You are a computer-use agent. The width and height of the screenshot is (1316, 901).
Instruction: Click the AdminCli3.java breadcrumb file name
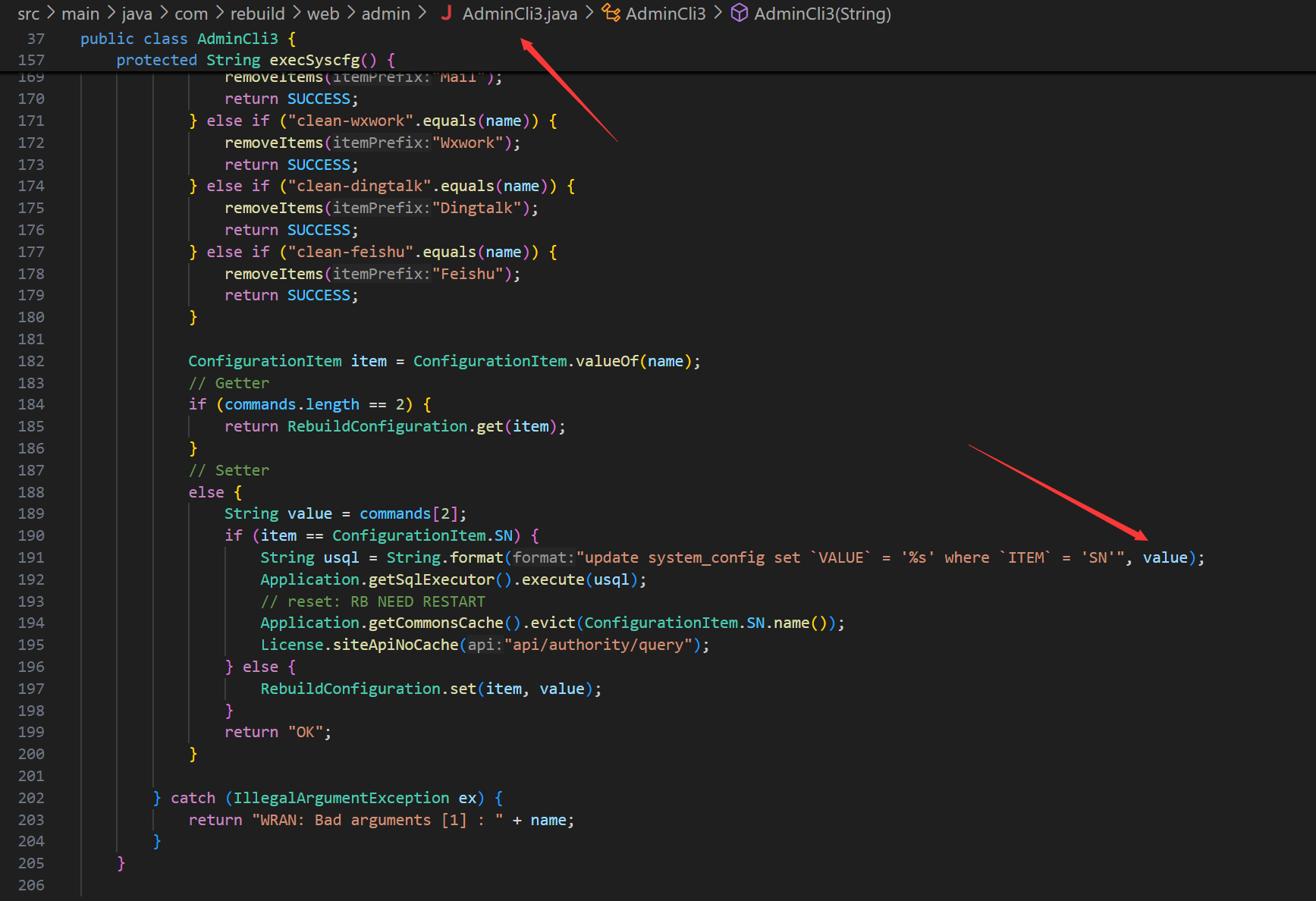click(x=520, y=14)
